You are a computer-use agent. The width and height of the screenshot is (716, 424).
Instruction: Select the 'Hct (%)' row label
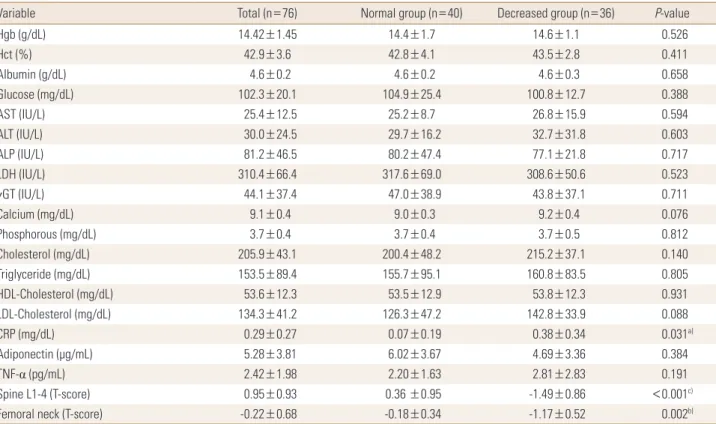point(16,54)
